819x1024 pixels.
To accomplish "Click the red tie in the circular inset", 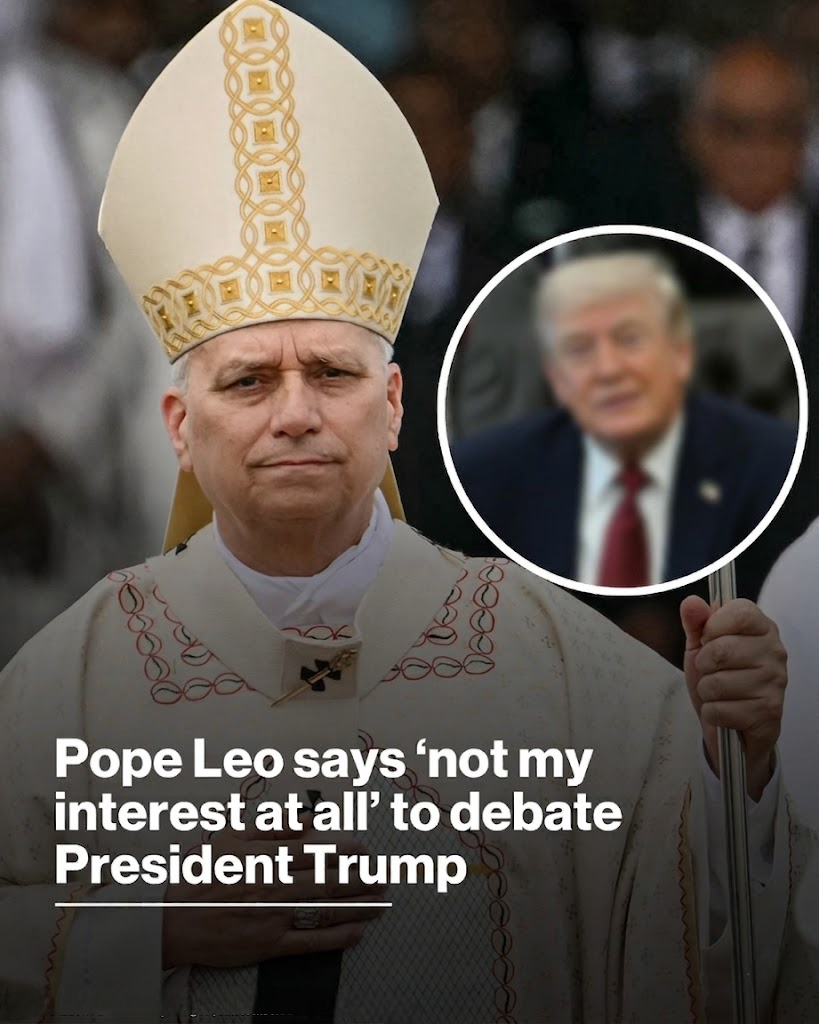I will point(623,528).
